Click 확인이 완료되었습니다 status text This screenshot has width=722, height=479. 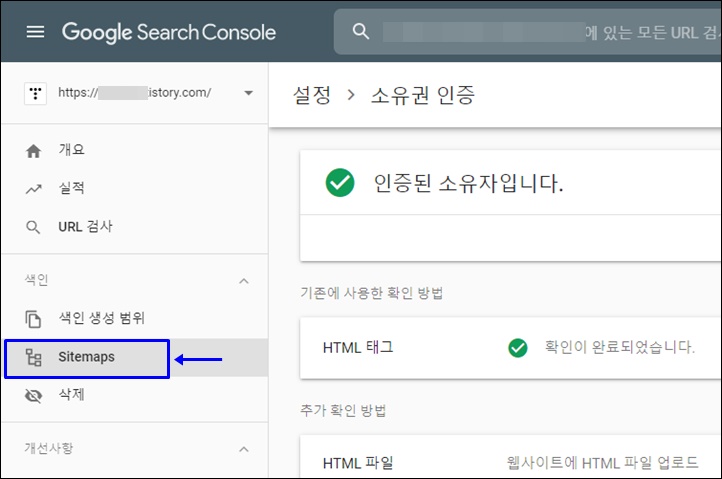tap(620, 347)
